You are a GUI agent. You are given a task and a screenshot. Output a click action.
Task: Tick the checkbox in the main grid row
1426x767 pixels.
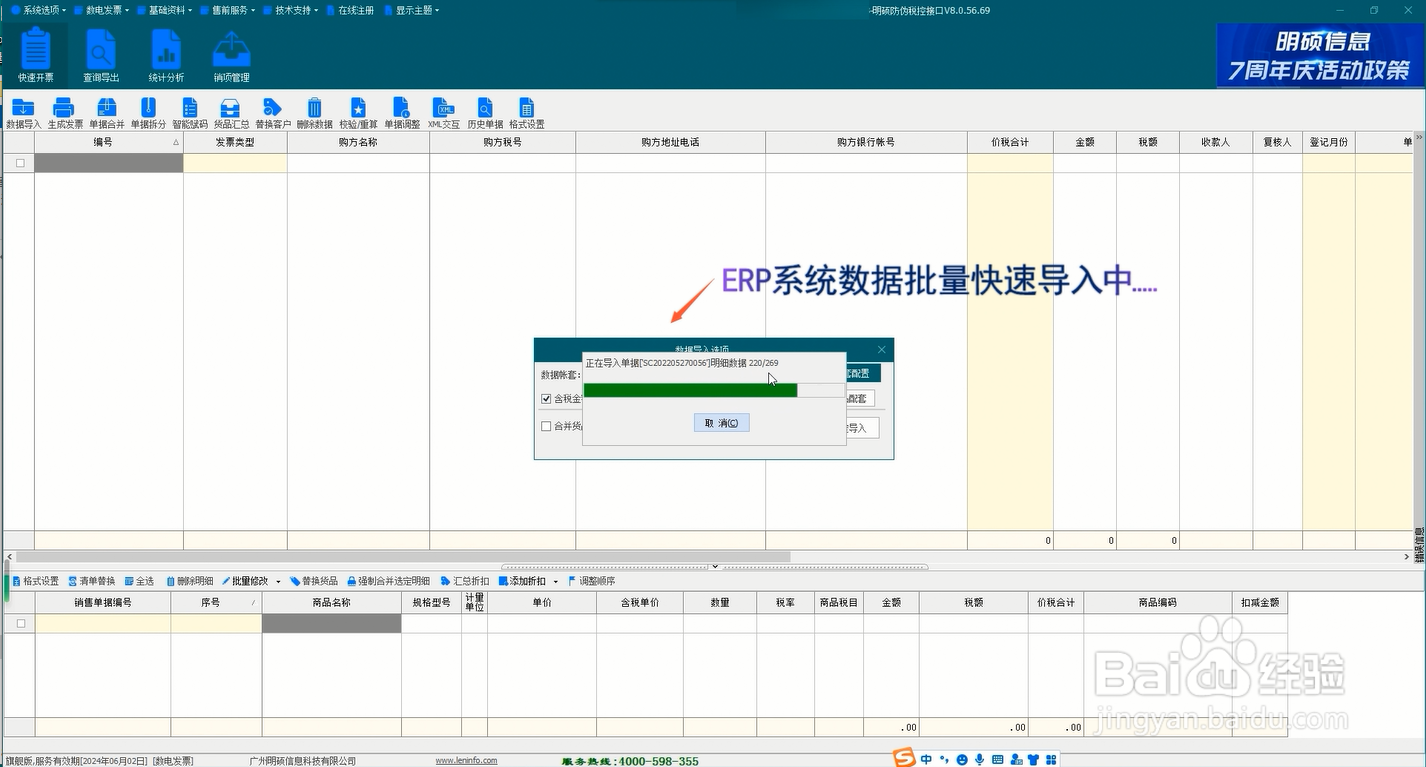[20, 163]
